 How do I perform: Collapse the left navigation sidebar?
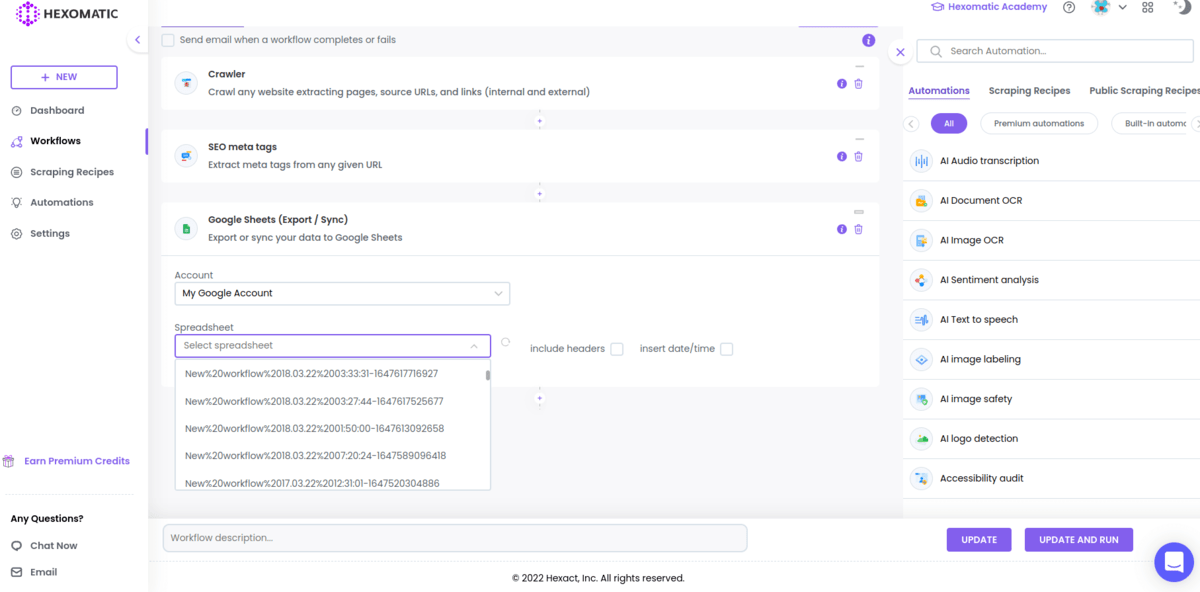[x=137, y=39]
